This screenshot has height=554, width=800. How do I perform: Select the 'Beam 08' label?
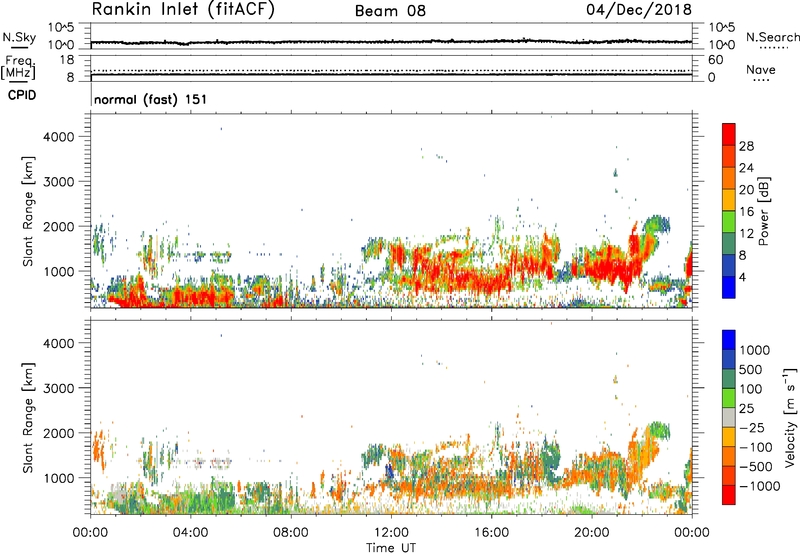(x=390, y=11)
